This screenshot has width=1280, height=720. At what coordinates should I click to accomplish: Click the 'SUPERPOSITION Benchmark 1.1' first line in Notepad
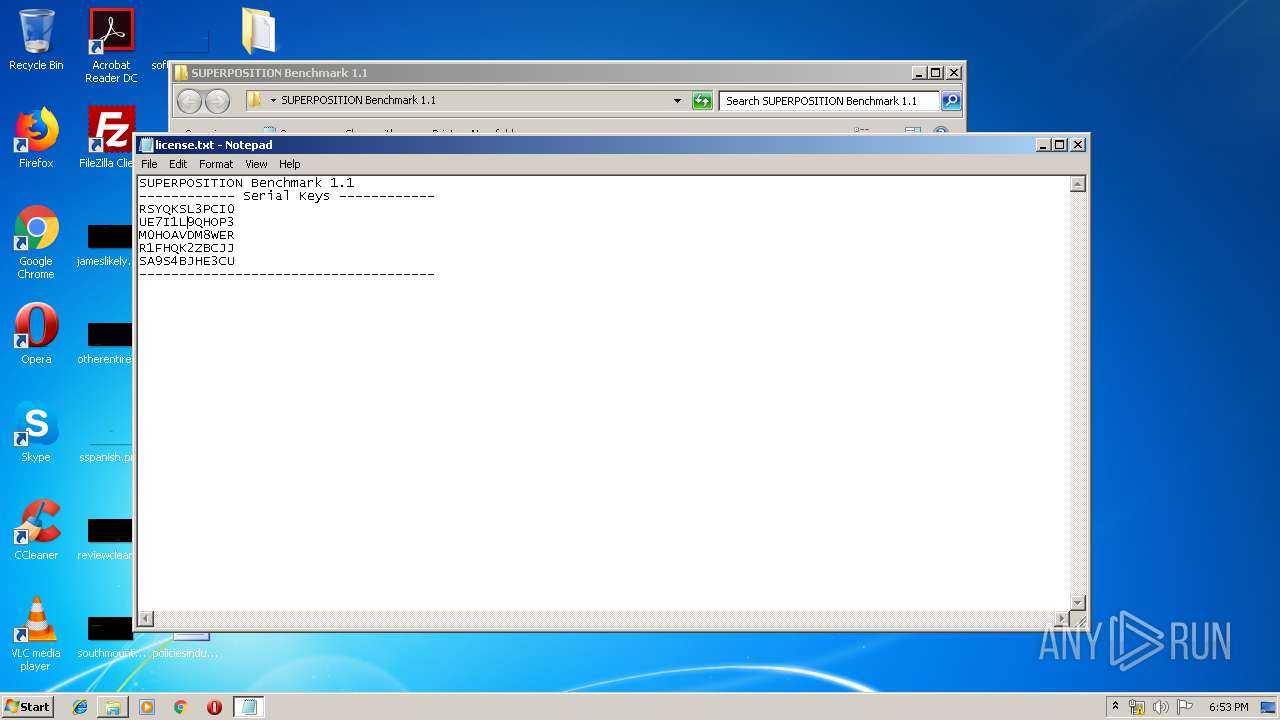247,183
